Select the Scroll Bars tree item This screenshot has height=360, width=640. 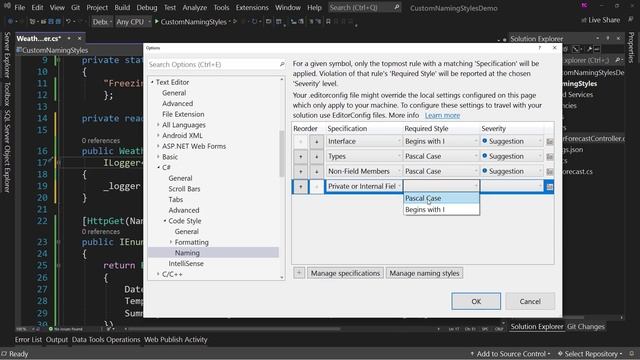point(184,189)
